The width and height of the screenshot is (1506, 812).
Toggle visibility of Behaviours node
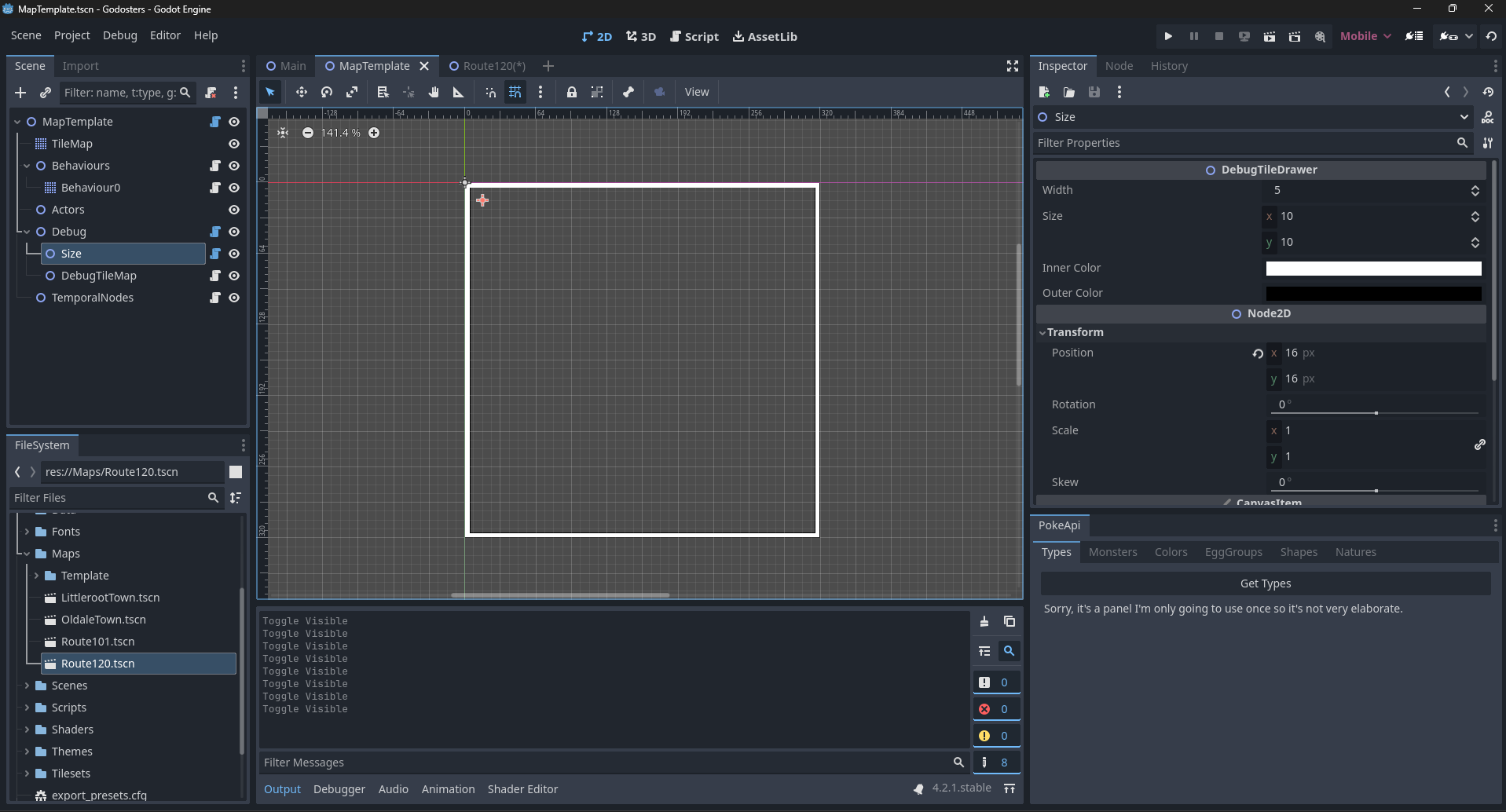234,166
